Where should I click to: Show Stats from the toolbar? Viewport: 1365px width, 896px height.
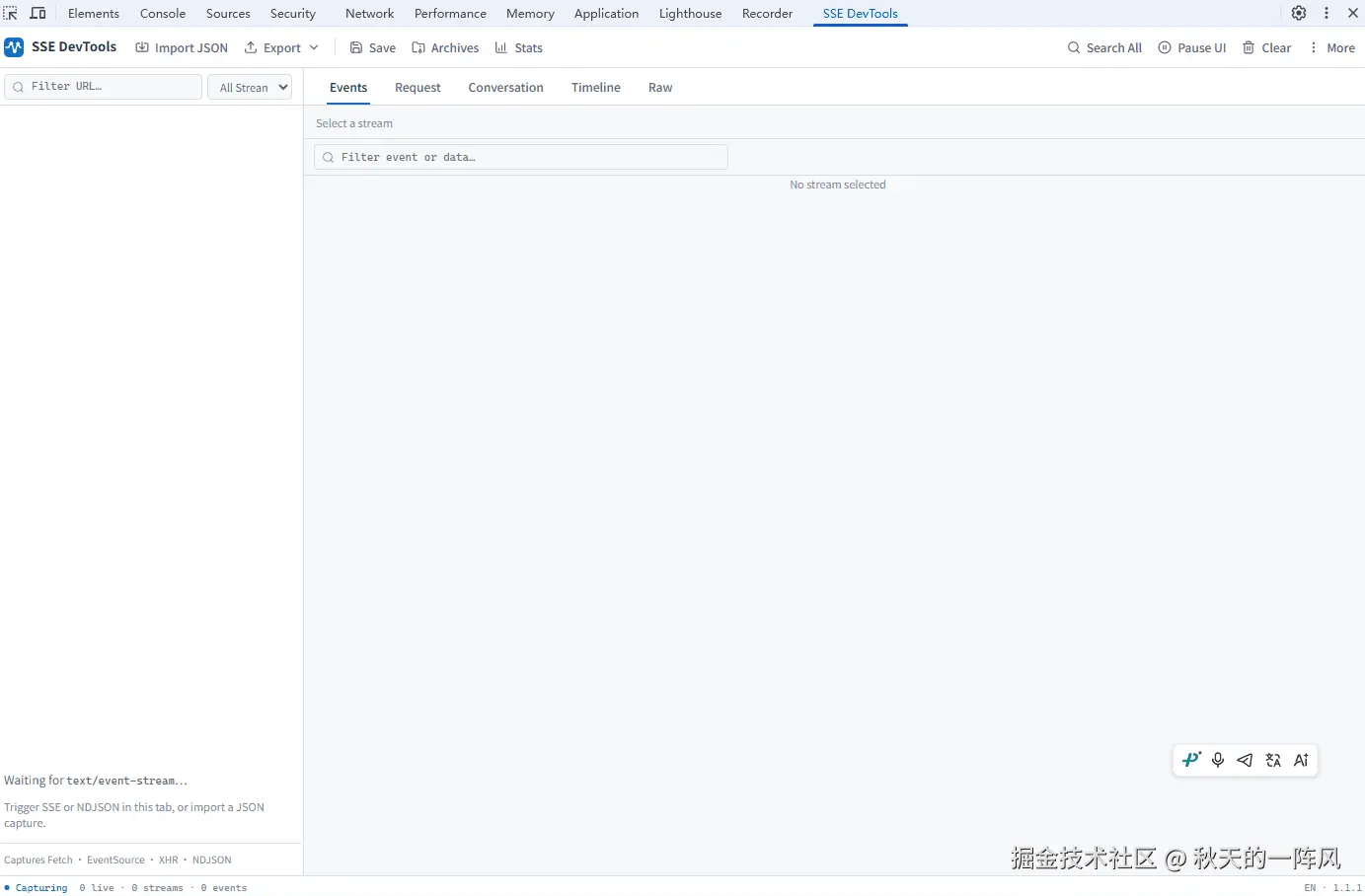click(519, 47)
